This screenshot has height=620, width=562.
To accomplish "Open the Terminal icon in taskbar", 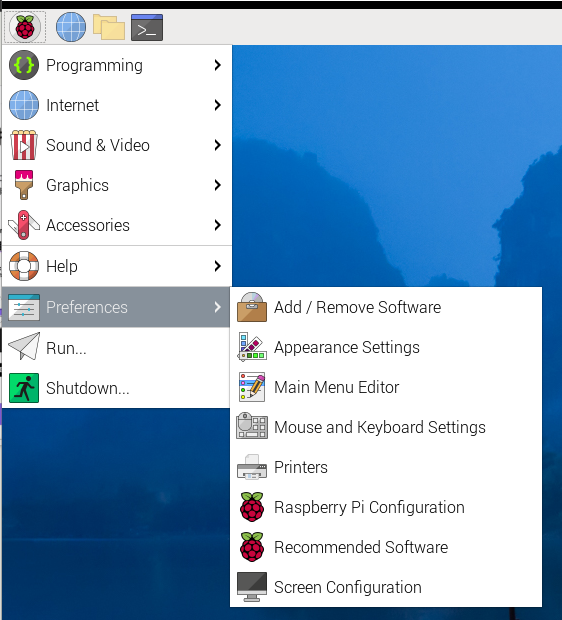I will point(147,27).
